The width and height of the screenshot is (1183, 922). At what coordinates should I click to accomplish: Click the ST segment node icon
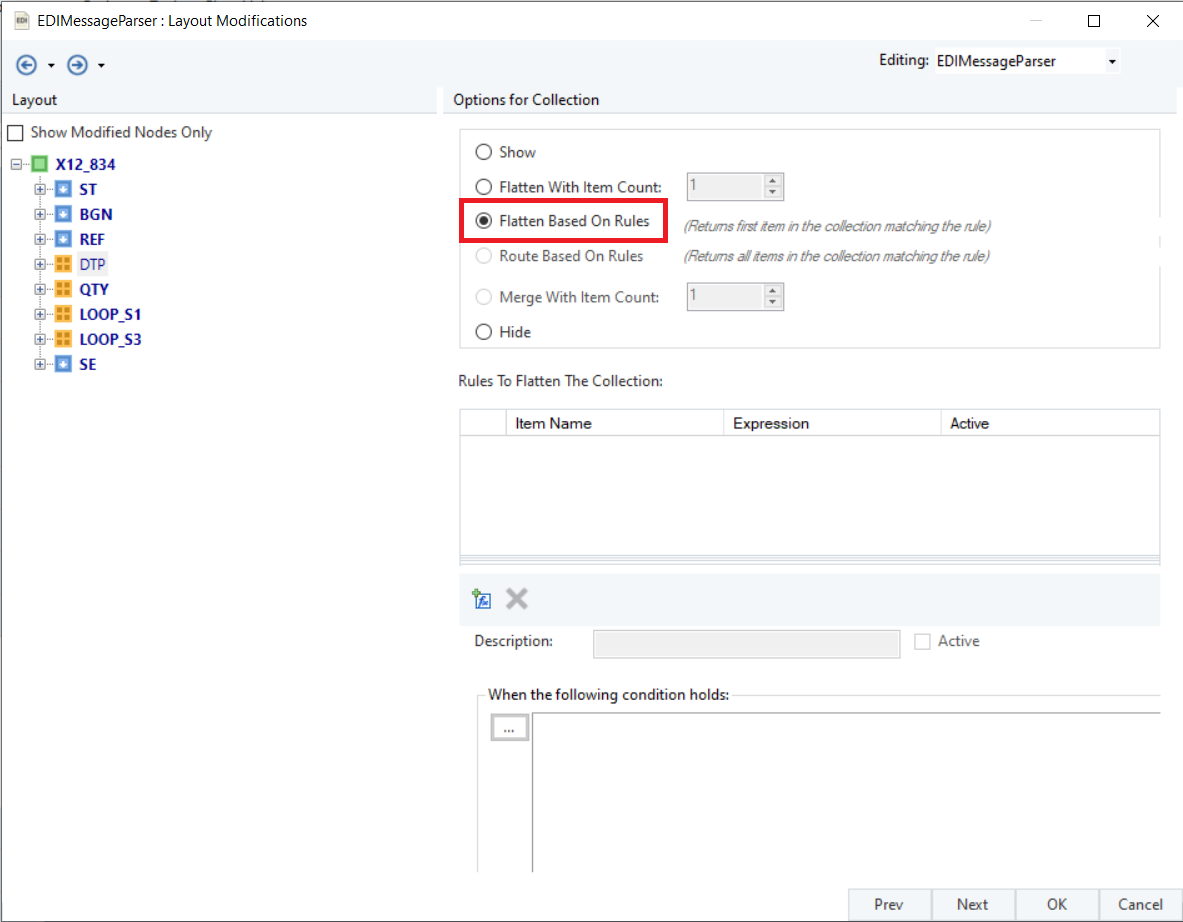click(63, 189)
